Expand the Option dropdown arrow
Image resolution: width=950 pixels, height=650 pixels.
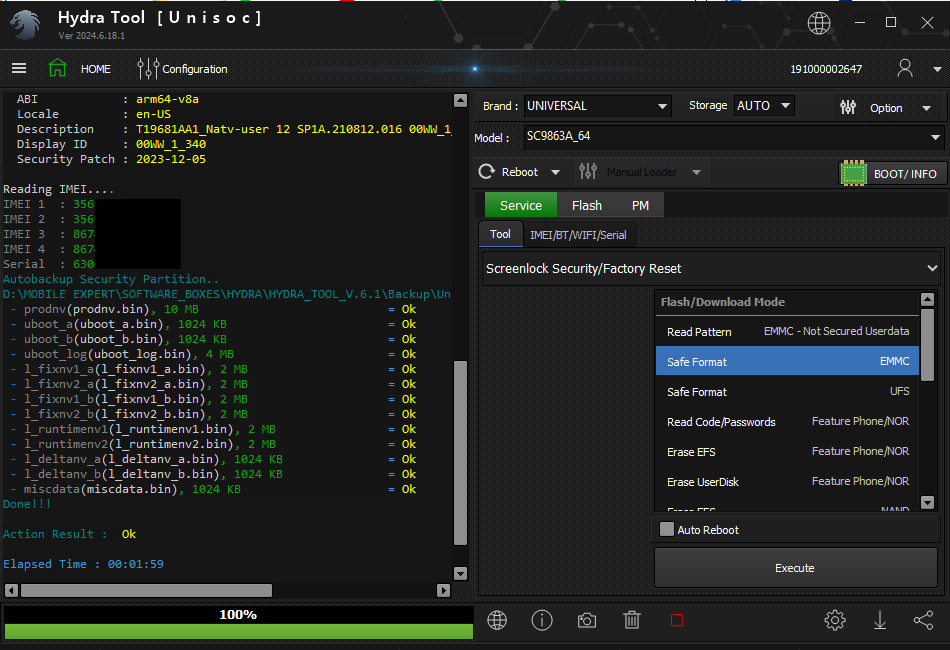click(x=926, y=108)
